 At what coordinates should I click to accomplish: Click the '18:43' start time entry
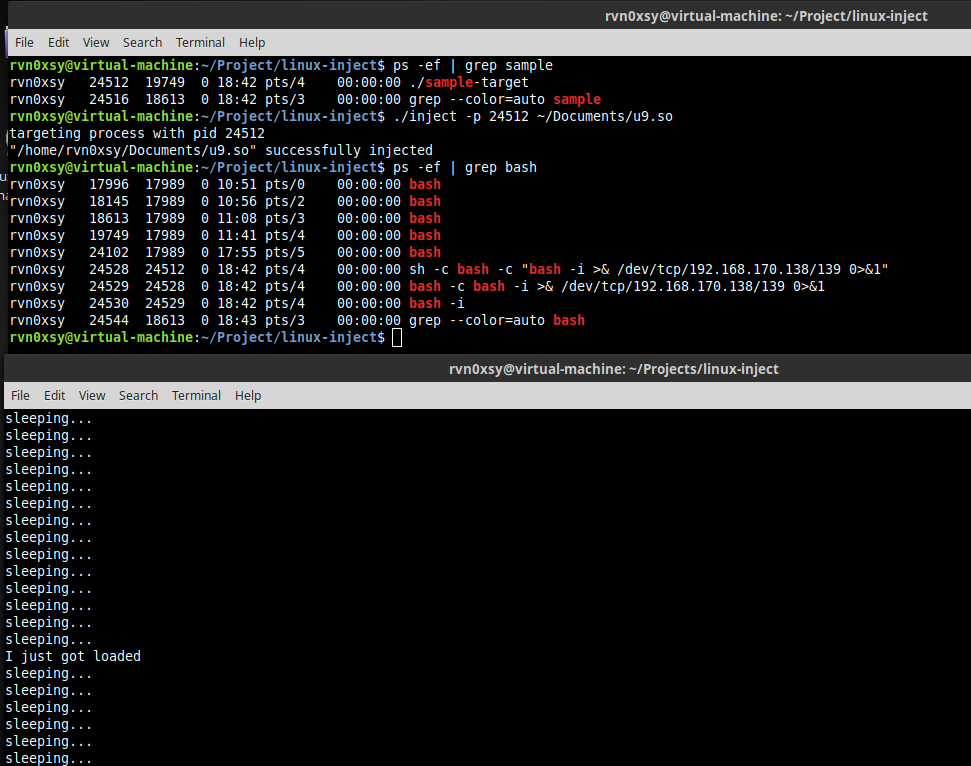coord(237,321)
